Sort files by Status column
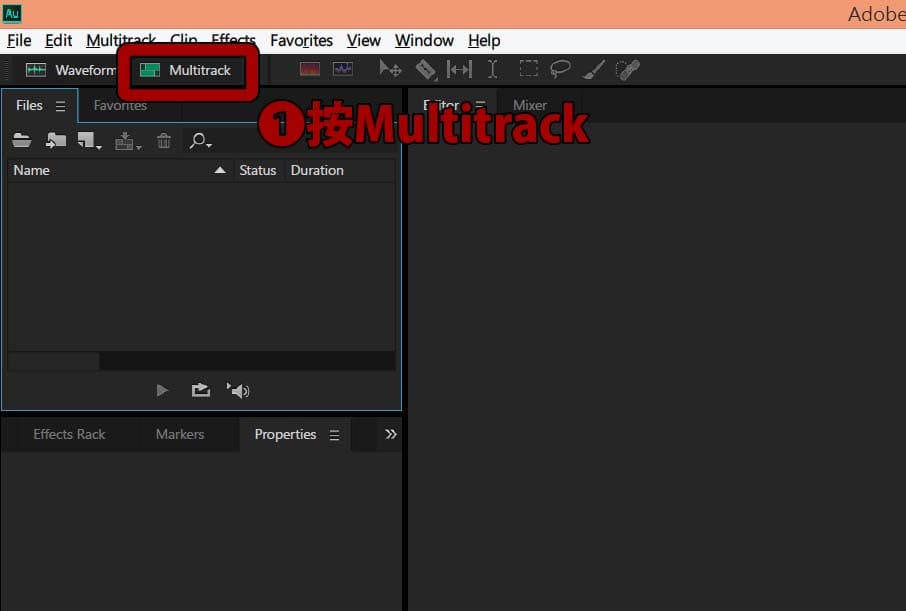The image size is (906, 611). point(258,171)
